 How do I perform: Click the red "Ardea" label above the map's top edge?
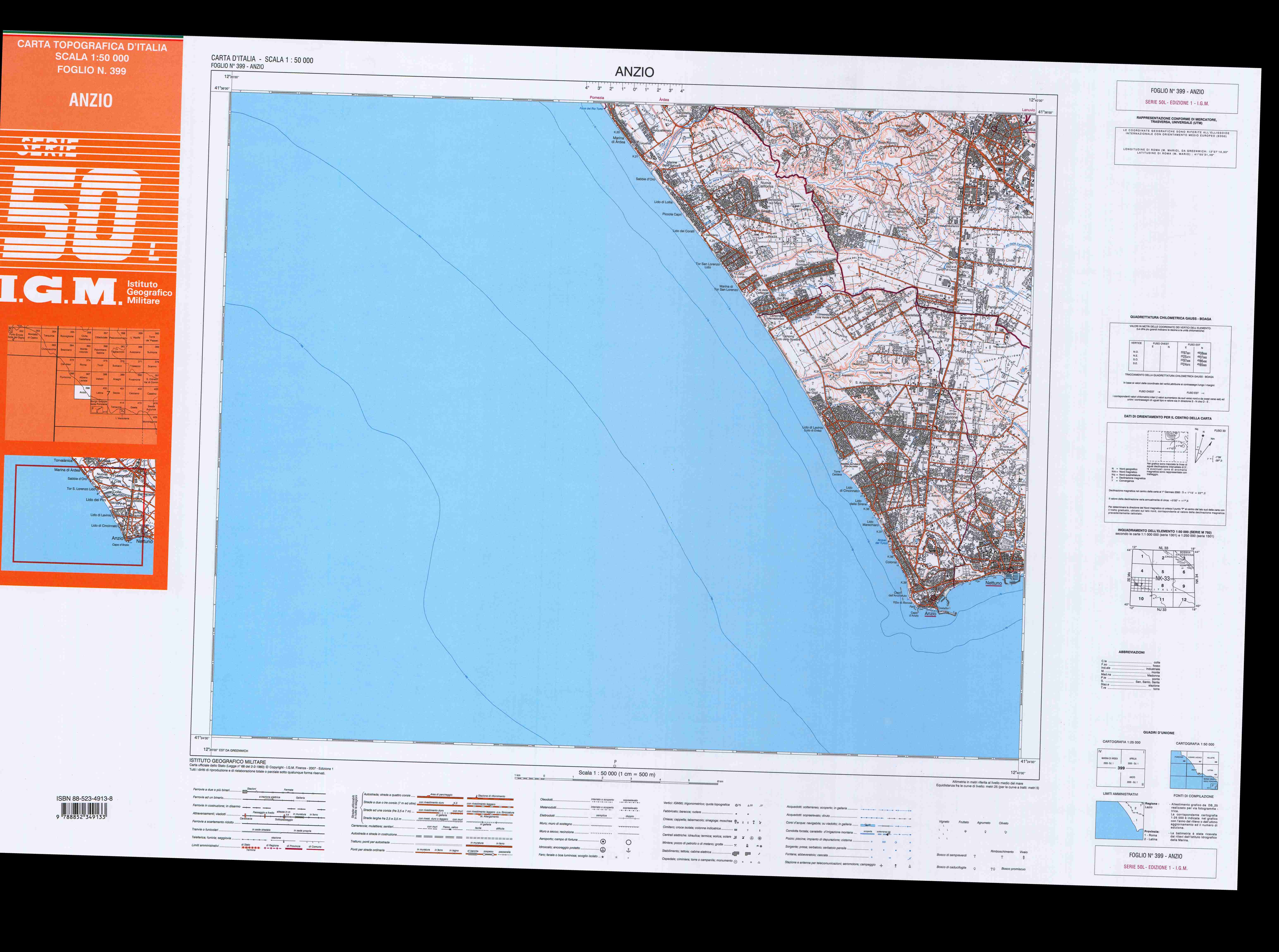(664, 100)
